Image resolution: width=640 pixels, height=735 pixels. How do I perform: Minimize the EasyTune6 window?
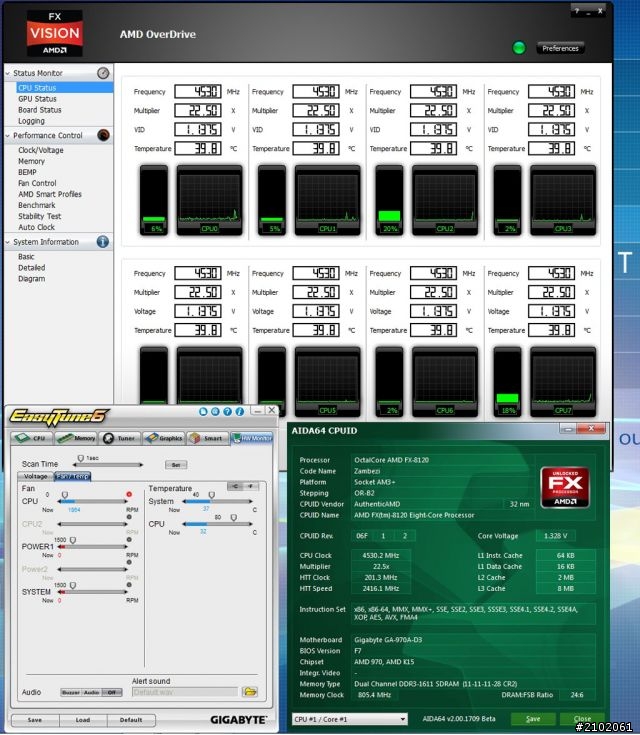257,411
